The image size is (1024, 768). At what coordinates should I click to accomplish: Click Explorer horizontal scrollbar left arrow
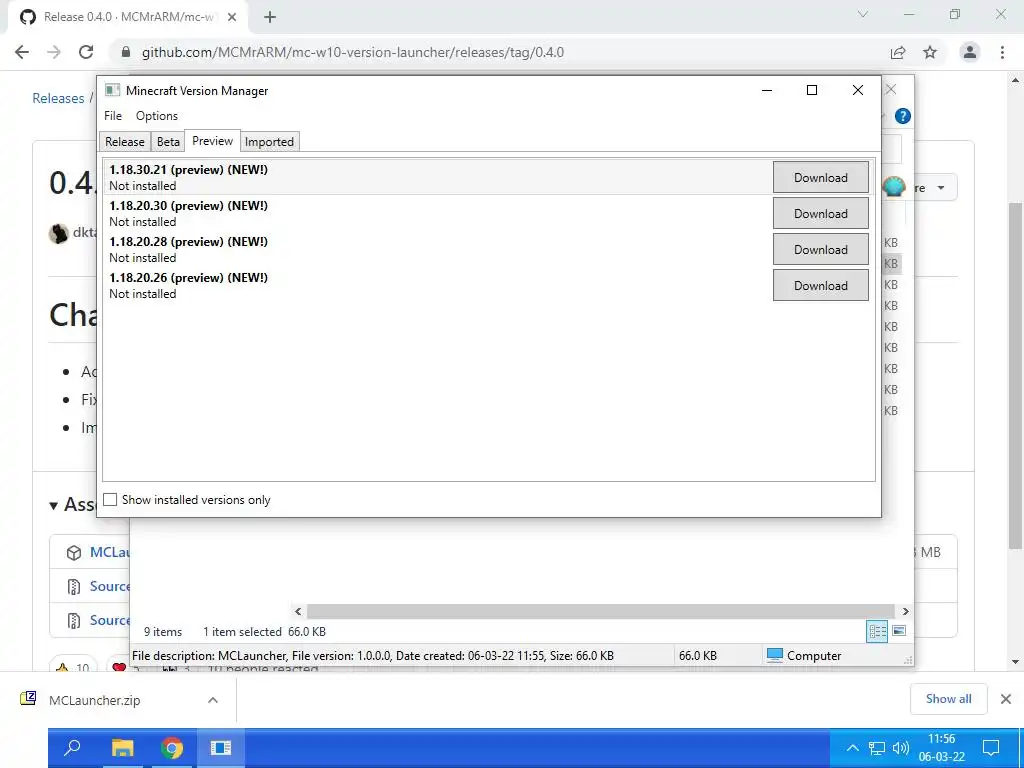click(x=298, y=611)
